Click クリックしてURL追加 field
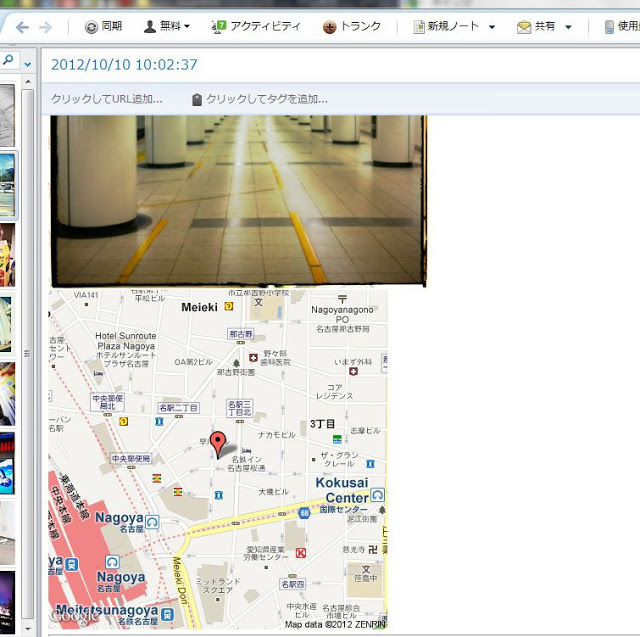The width and height of the screenshot is (640, 637). point(107,99)
